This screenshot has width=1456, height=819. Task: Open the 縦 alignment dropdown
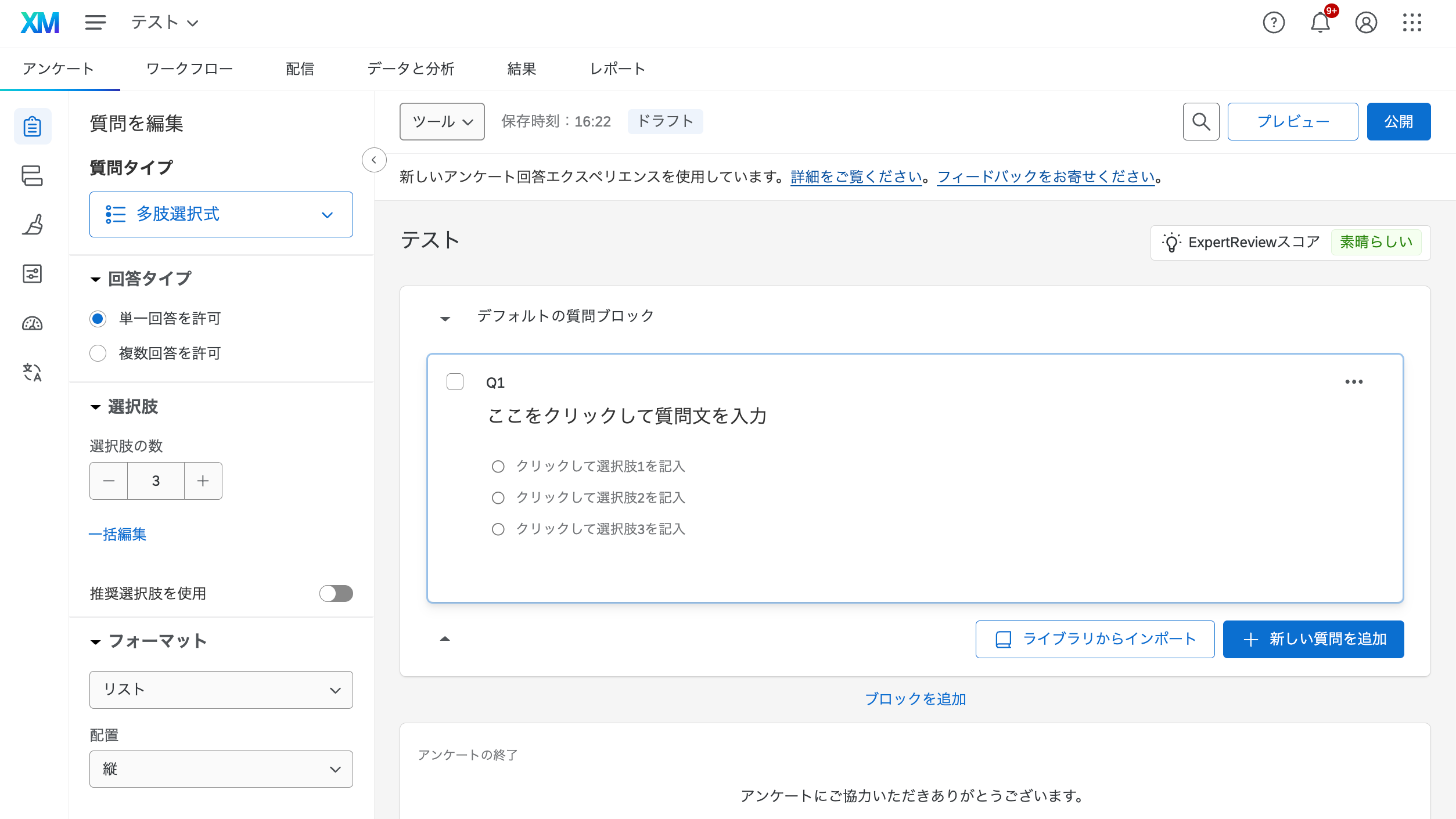pos(221,769)
